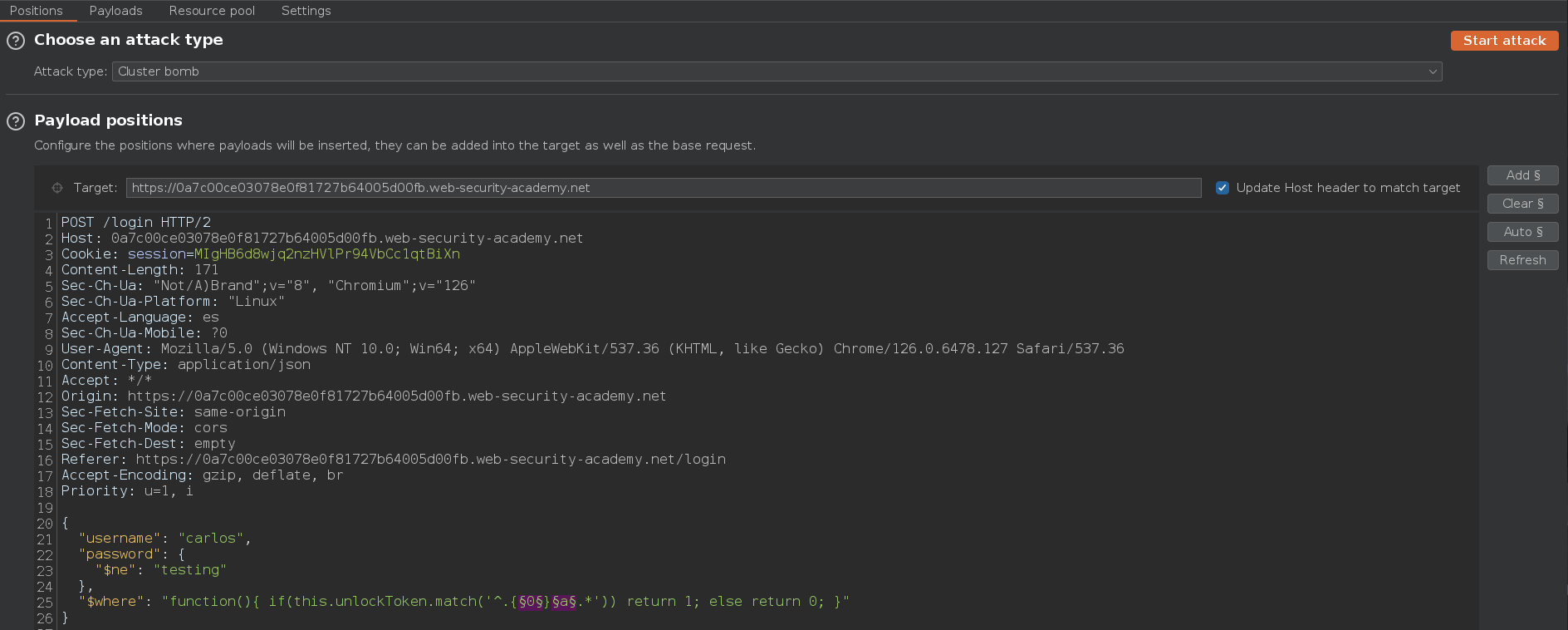
Task: Open the Settings tab
Action: (306, 11)
